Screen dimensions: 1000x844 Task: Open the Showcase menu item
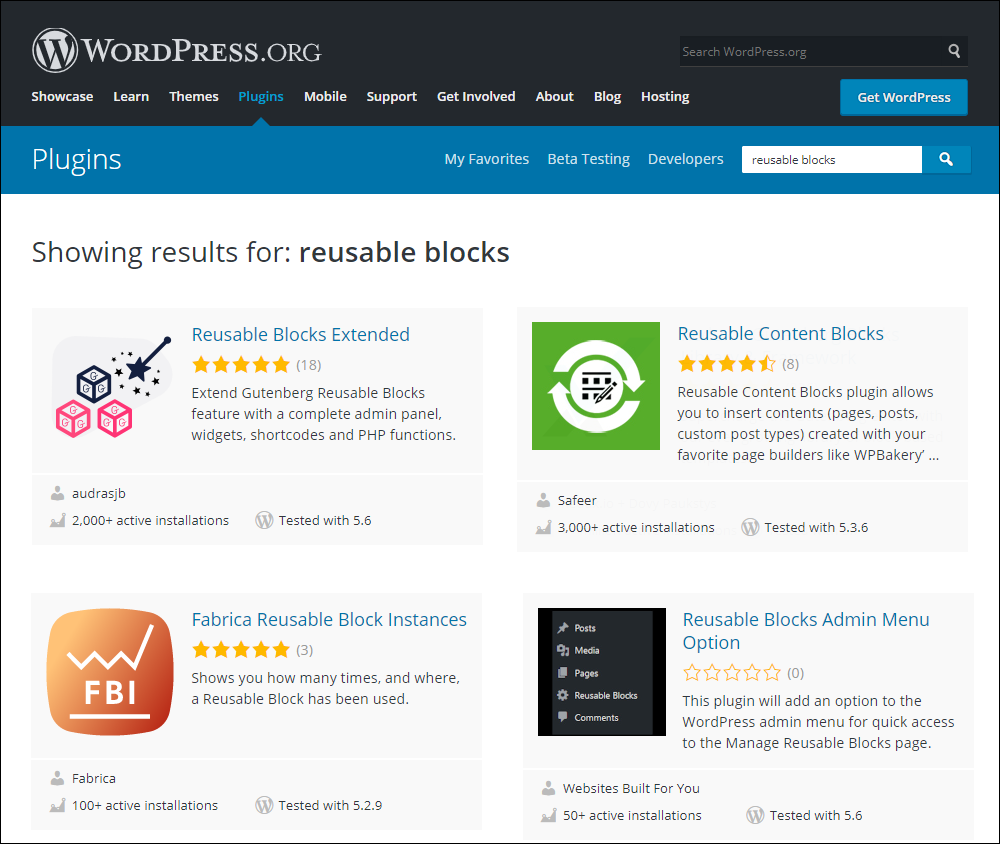click(x=62, y=96)
